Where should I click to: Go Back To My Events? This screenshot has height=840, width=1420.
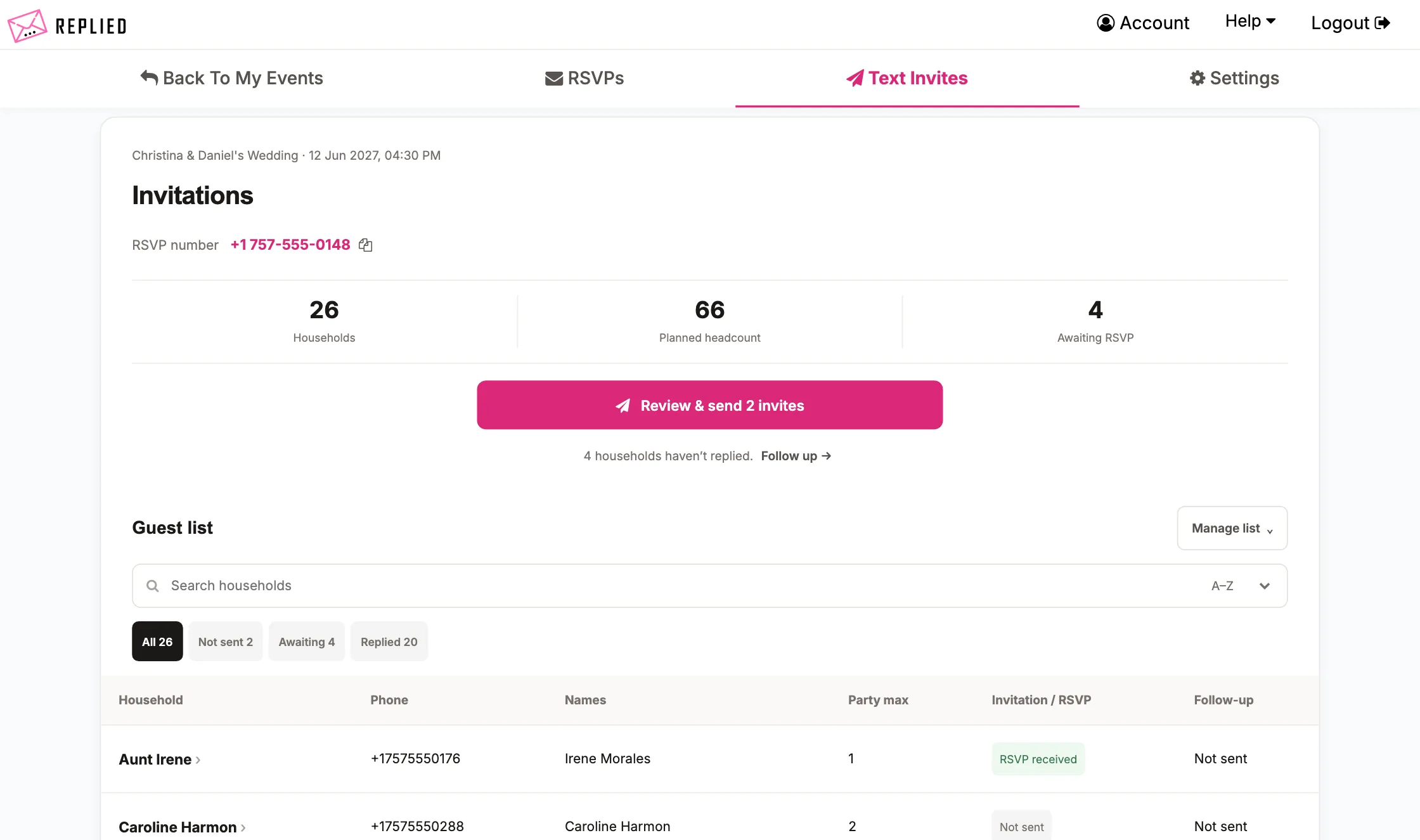pos(231,78)
